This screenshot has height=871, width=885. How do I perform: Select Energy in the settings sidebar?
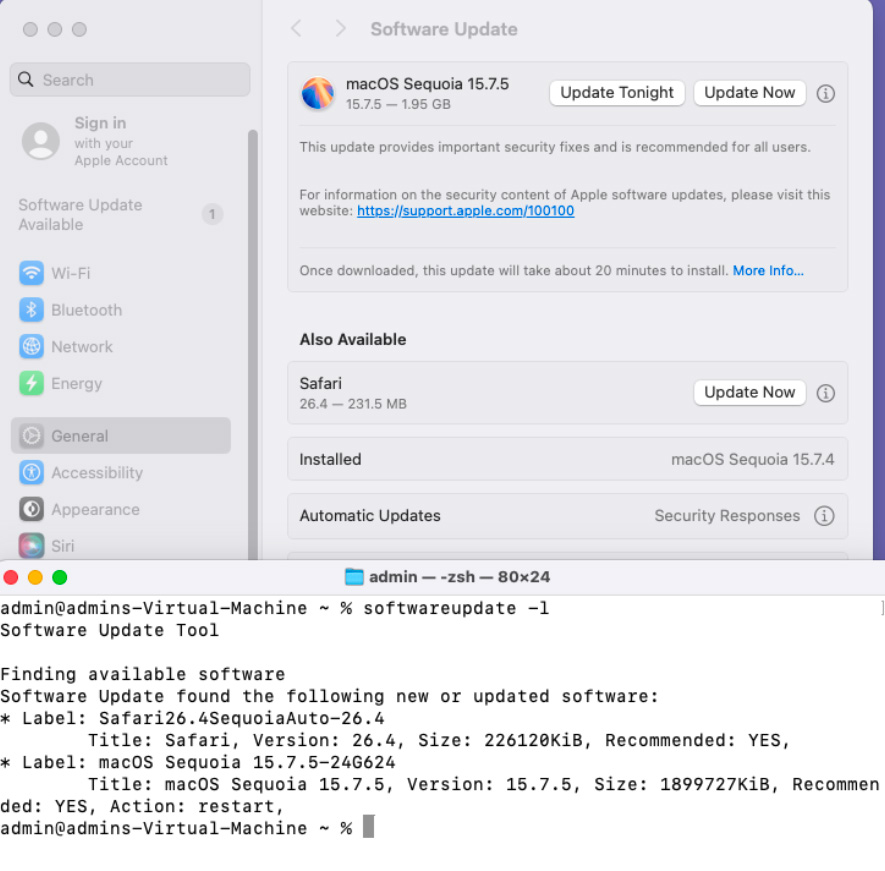121,383
